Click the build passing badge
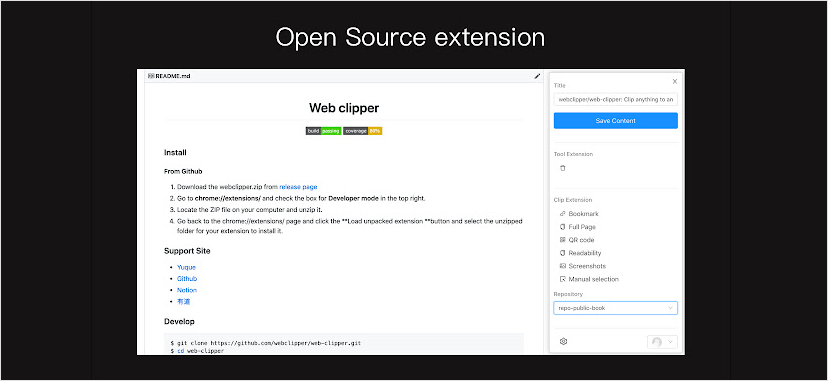The height and width of the screenshot is (381, 828). click(323, 130)
